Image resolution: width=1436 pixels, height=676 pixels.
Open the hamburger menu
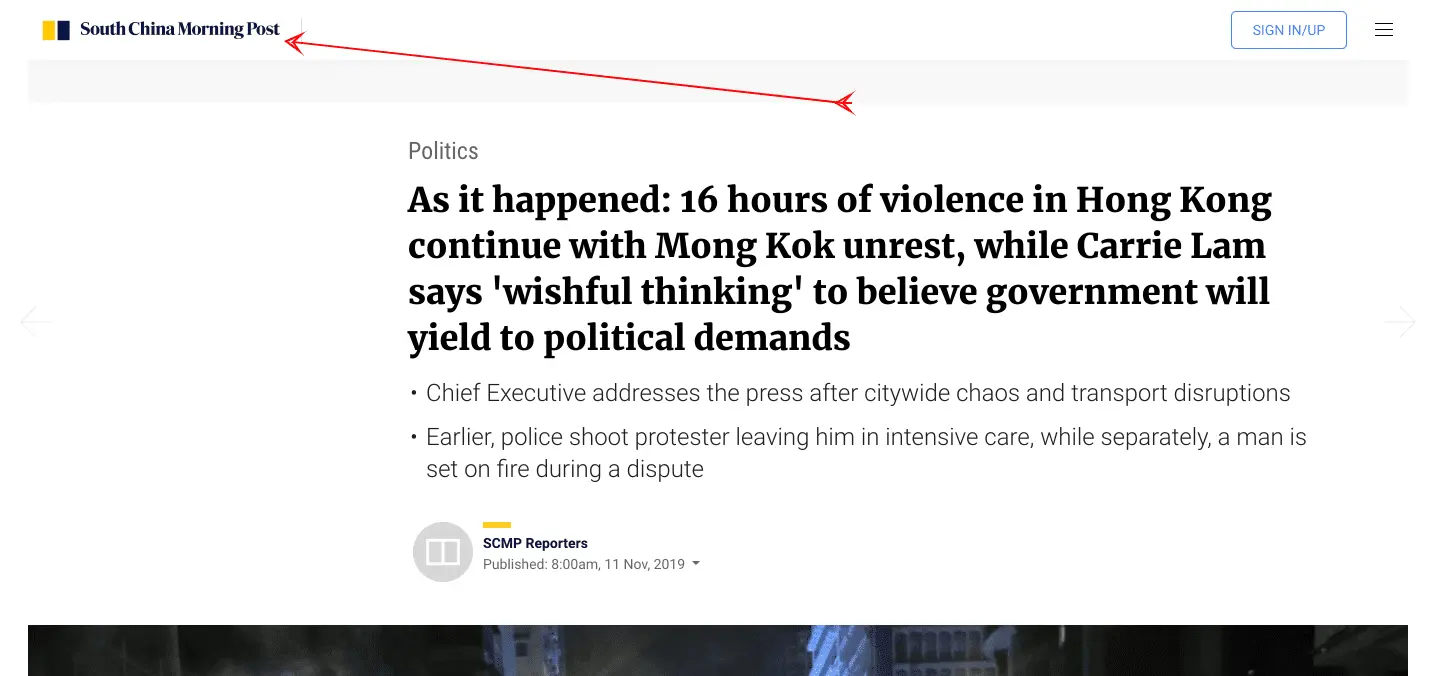click(x=1384, y=30)
